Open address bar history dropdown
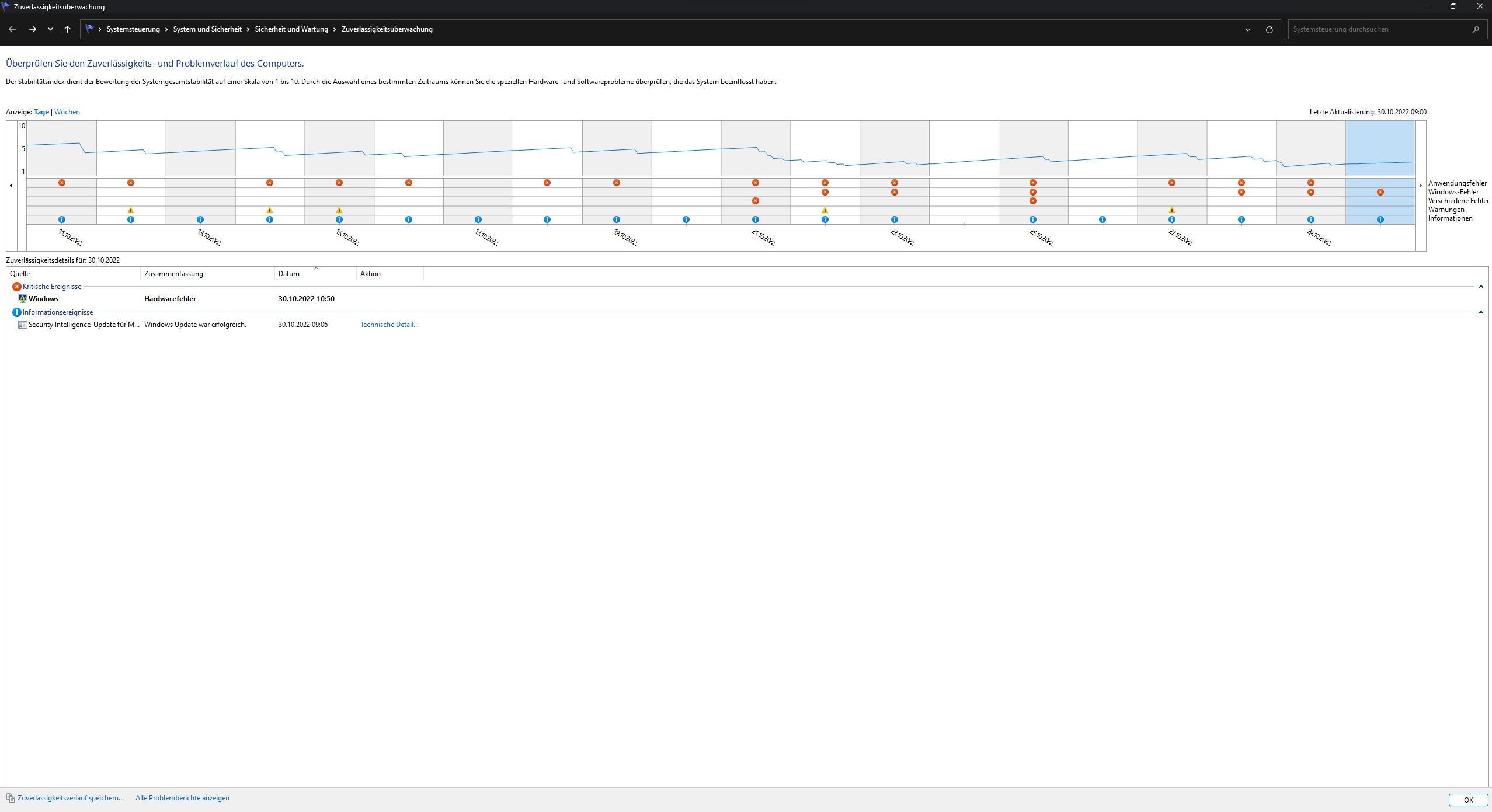 [x=1247, y=29]
